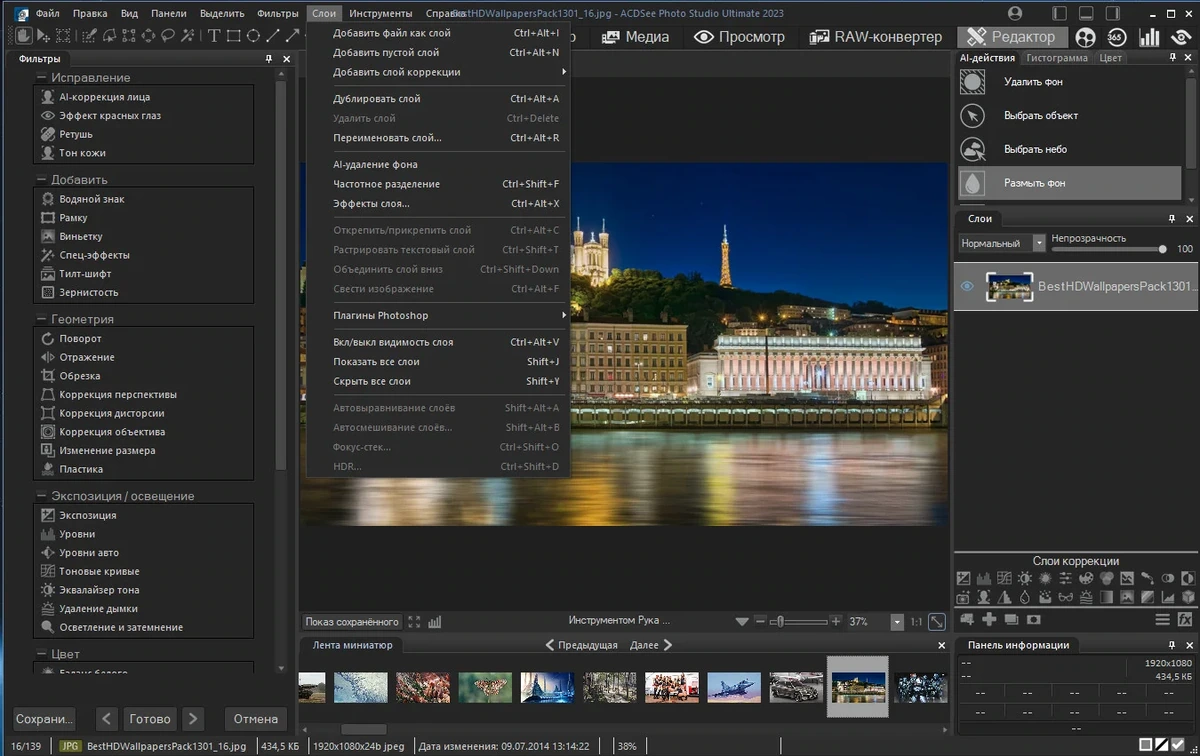Toggle bottom panel layout button in title bar

(x=1086, y=13)
